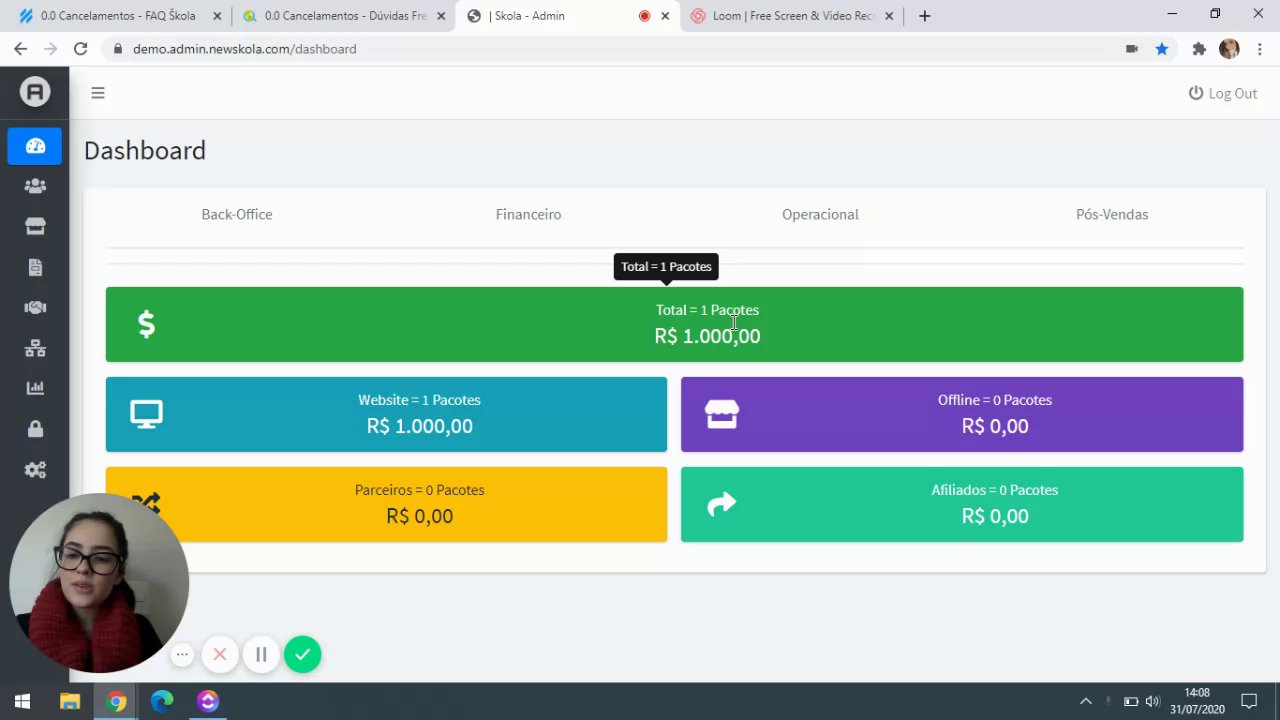Open the Loom more options dots
Viewport: 1280px width, 720px height.
click(x=182, y=655)
